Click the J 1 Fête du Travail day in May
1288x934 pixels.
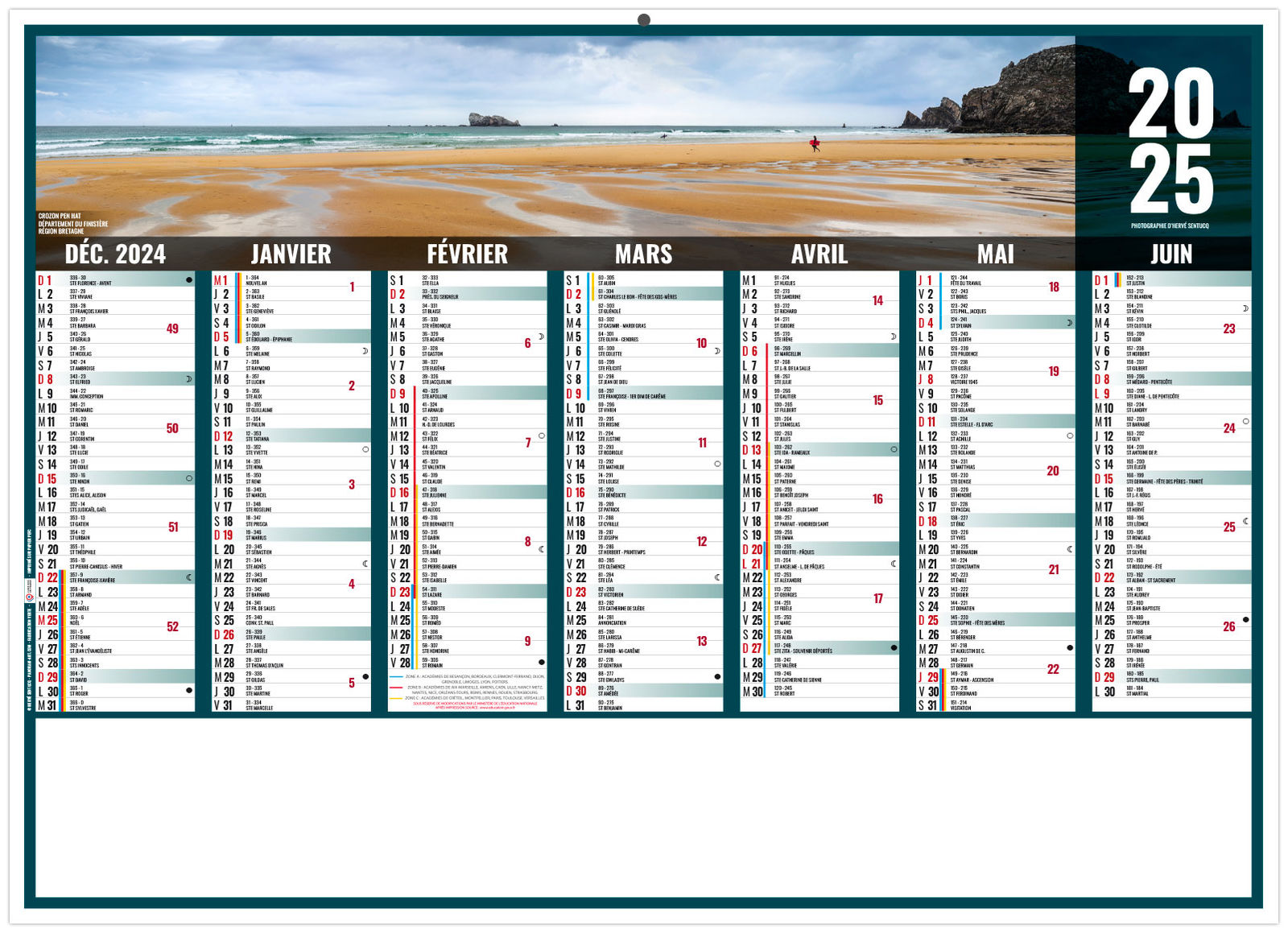pos(996,279)
